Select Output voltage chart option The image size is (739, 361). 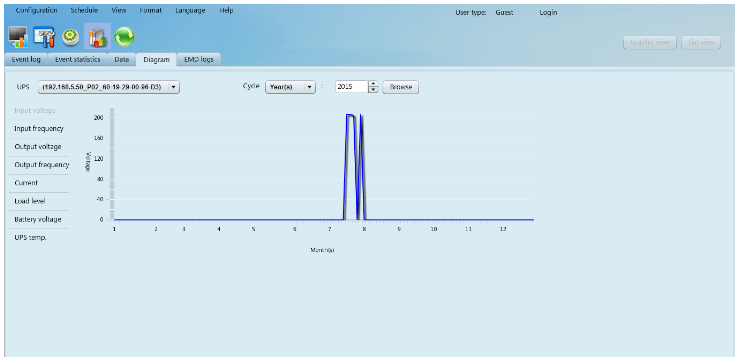point(38,147)
